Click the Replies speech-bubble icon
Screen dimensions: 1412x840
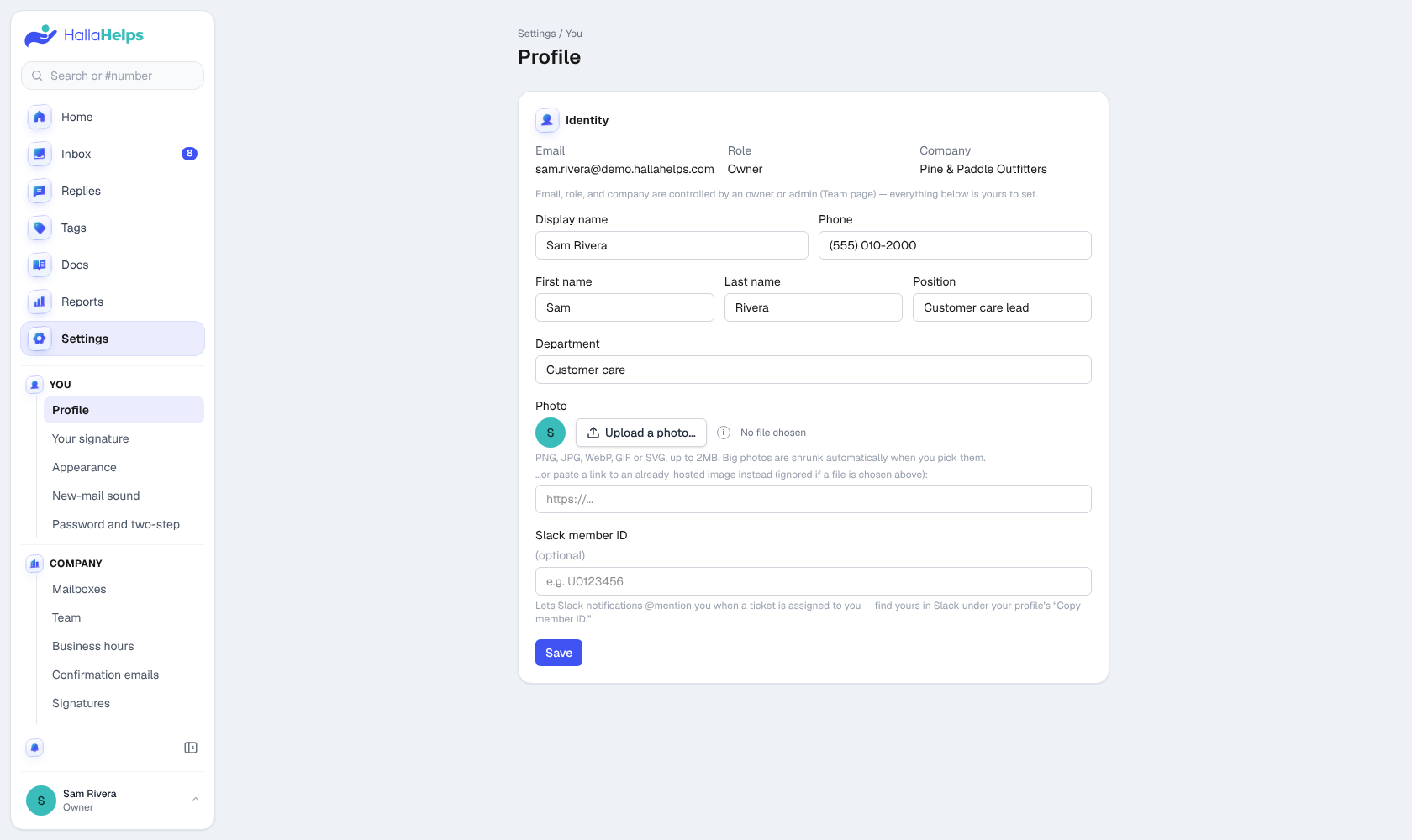tap(40, 191)
